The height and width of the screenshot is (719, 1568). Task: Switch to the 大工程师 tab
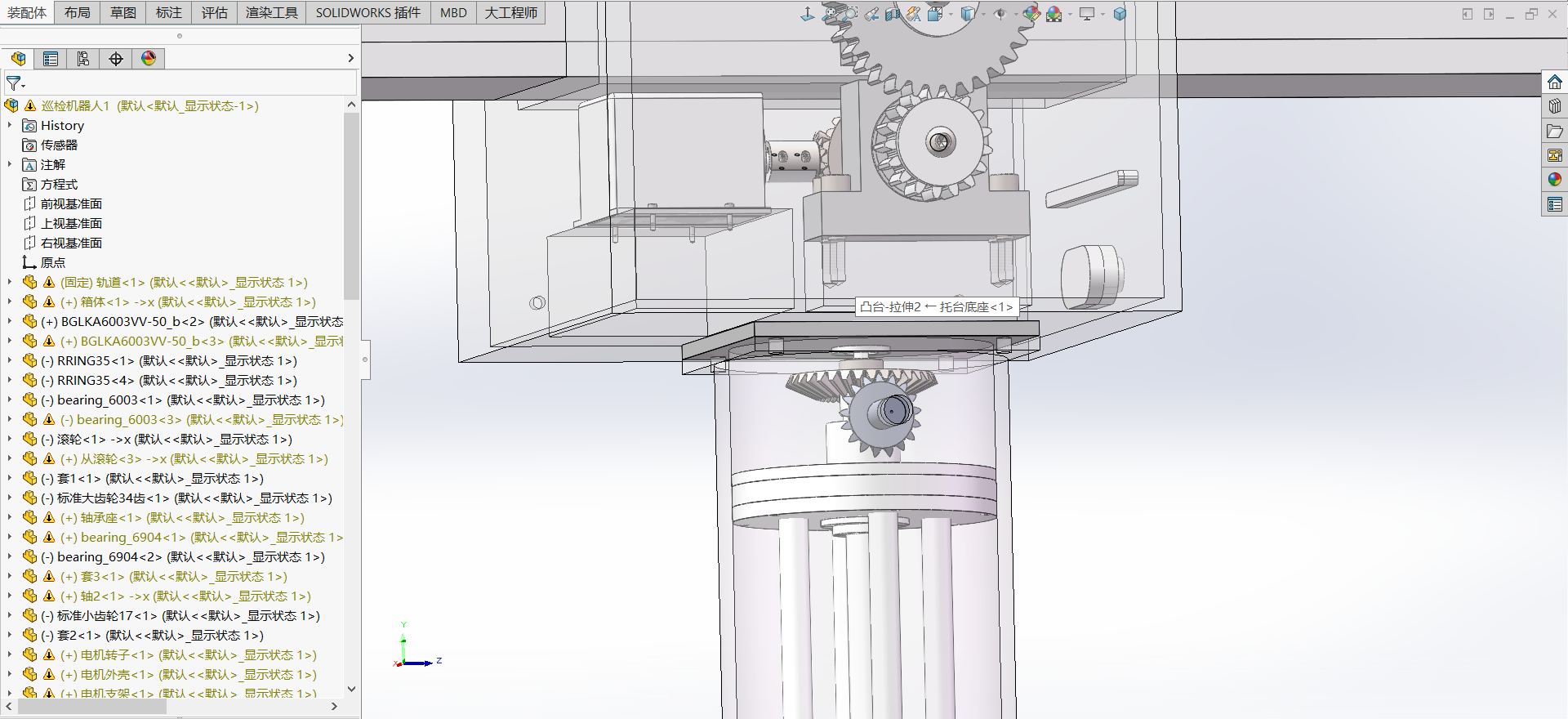[511, 12]
